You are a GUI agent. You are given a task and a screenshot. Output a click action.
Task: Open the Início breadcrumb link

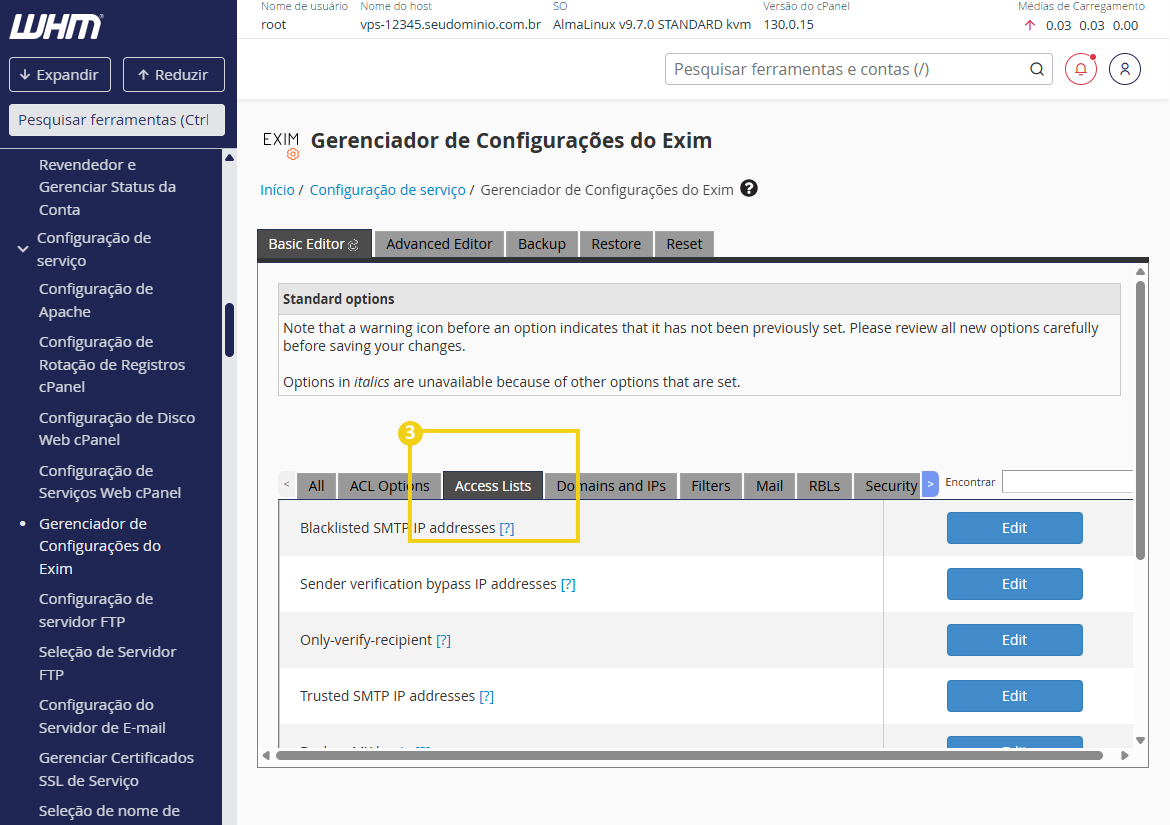pos(277,189)
